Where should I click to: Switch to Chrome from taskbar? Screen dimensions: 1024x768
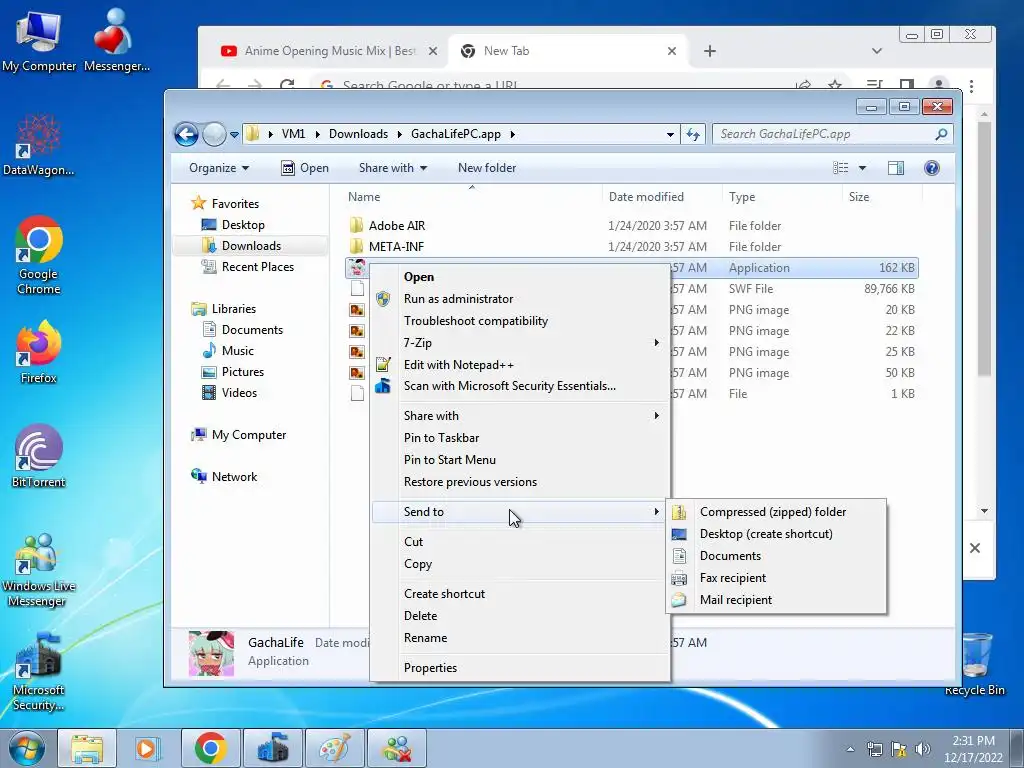point(210,748)
